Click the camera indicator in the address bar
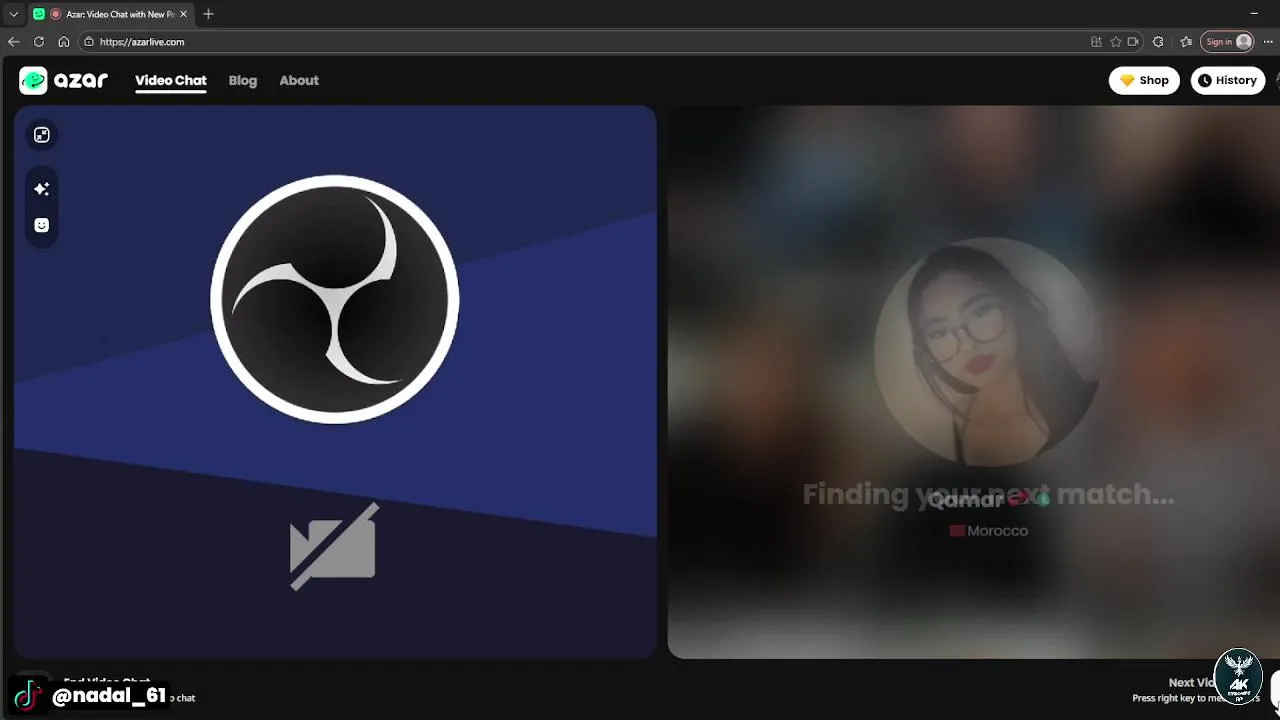 pos(1133,42)
